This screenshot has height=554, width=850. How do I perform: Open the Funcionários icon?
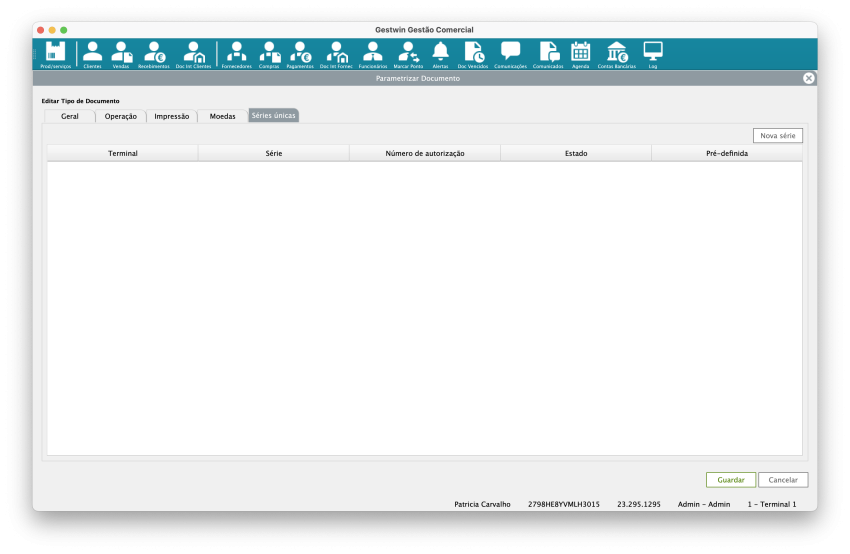point(372,53)
